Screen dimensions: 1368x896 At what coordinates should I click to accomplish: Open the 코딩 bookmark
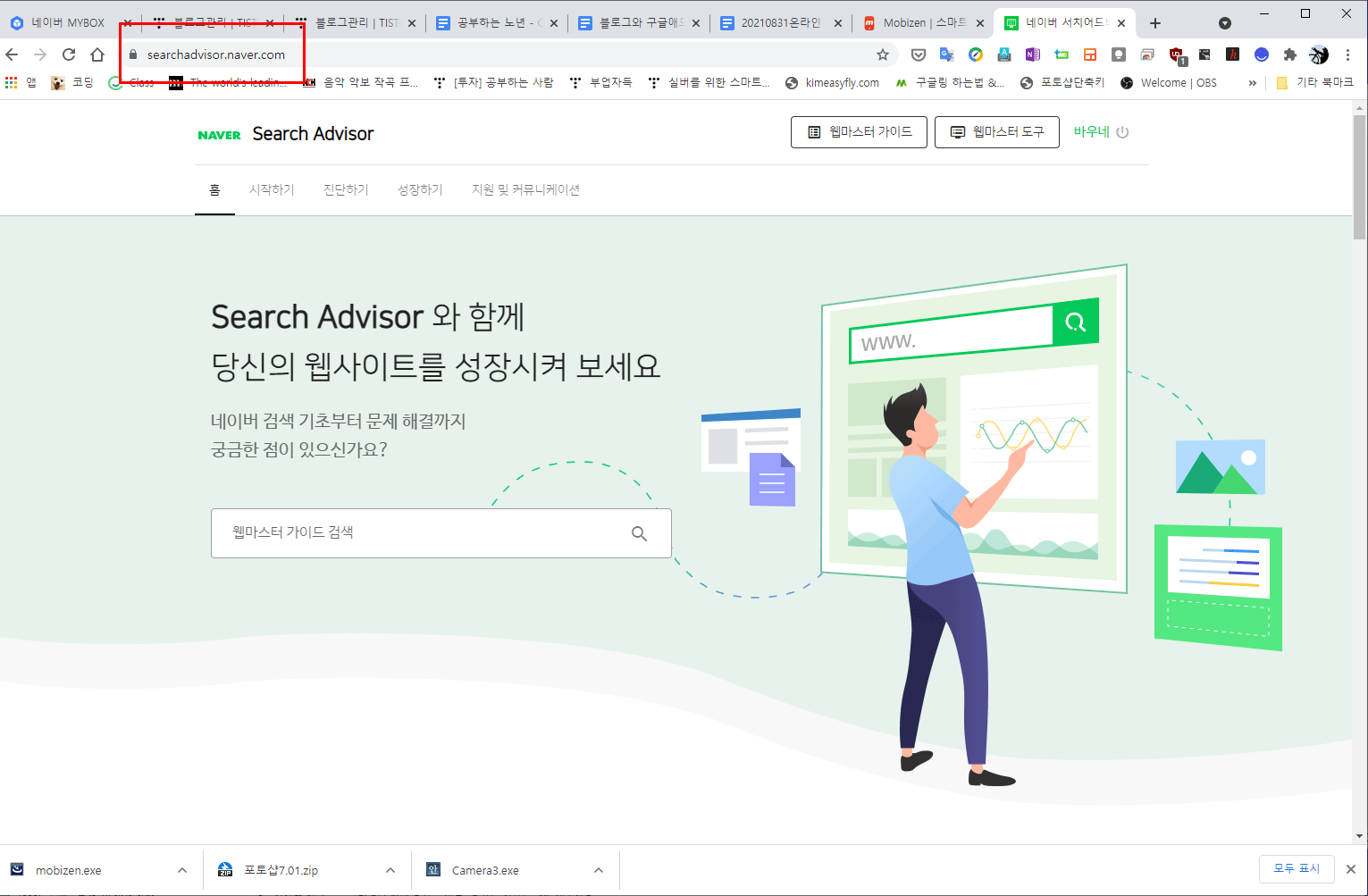click(72, 82)
